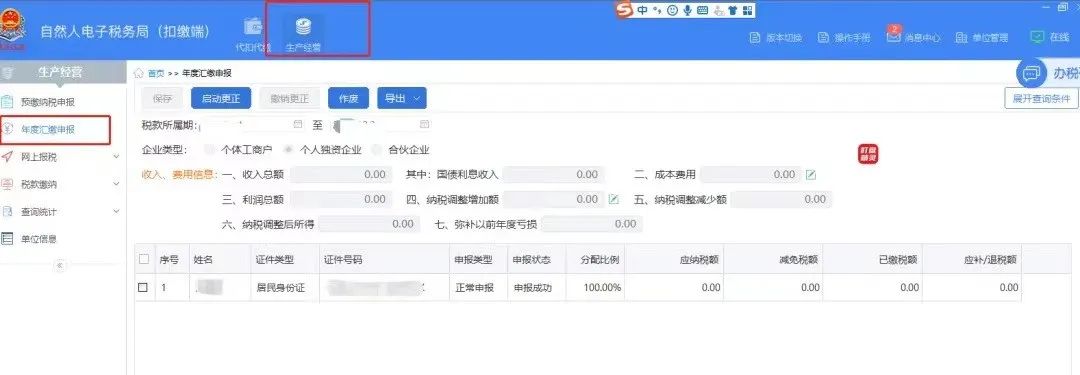Screen dimensions: 1080x375
Task: Click the home icon next to 首页
Action: pos(138,73)
